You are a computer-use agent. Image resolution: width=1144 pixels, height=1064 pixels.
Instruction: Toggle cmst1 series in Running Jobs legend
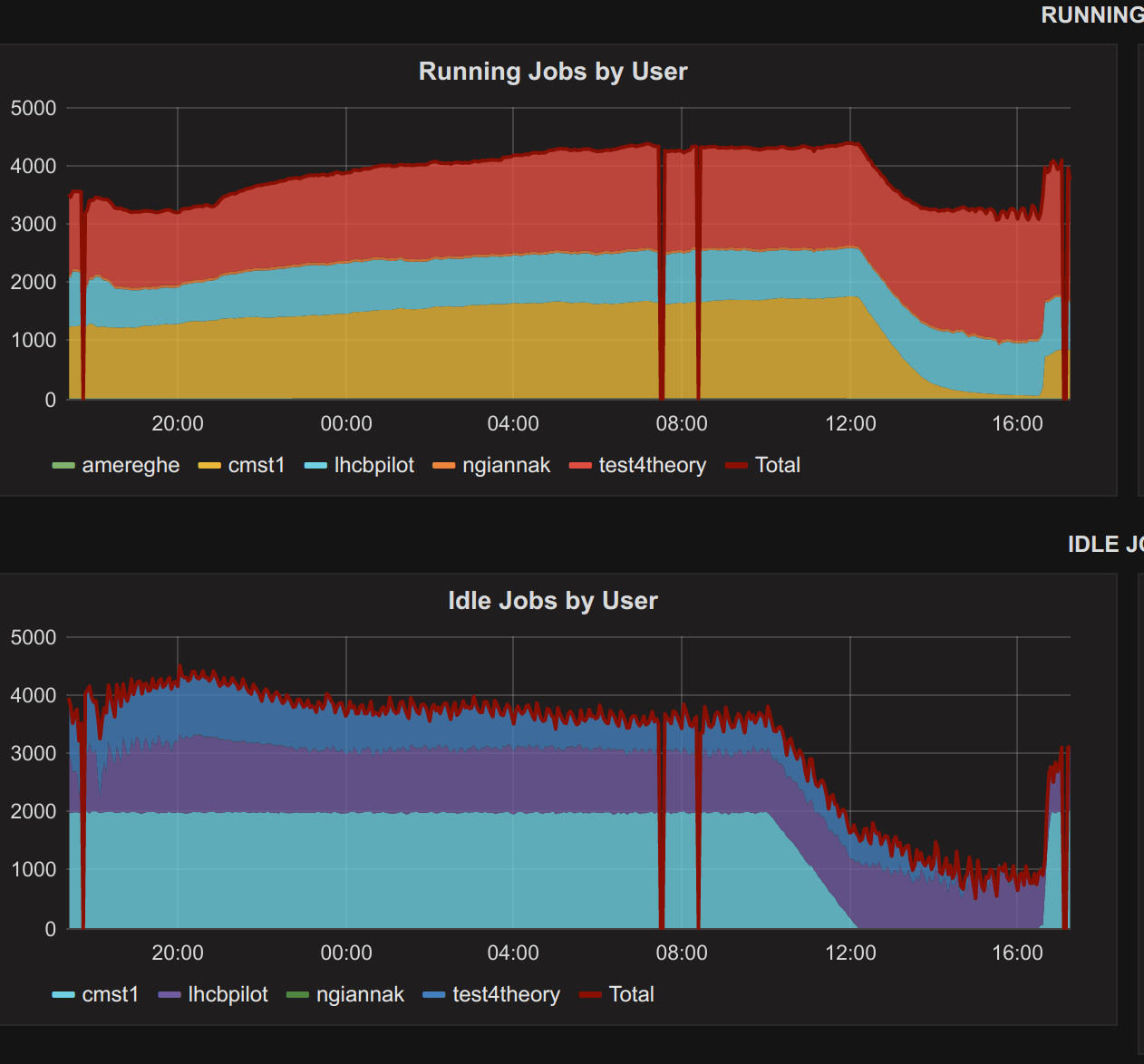[256, 466]
